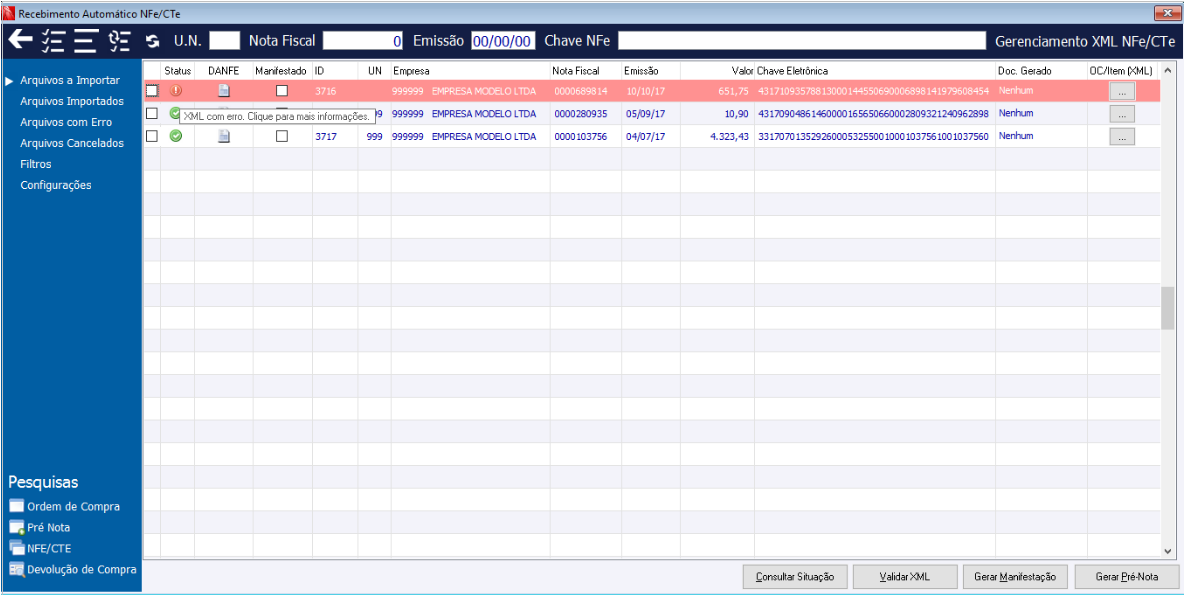
Task: Click Consultar Situação button
Action: pos(795,577)
